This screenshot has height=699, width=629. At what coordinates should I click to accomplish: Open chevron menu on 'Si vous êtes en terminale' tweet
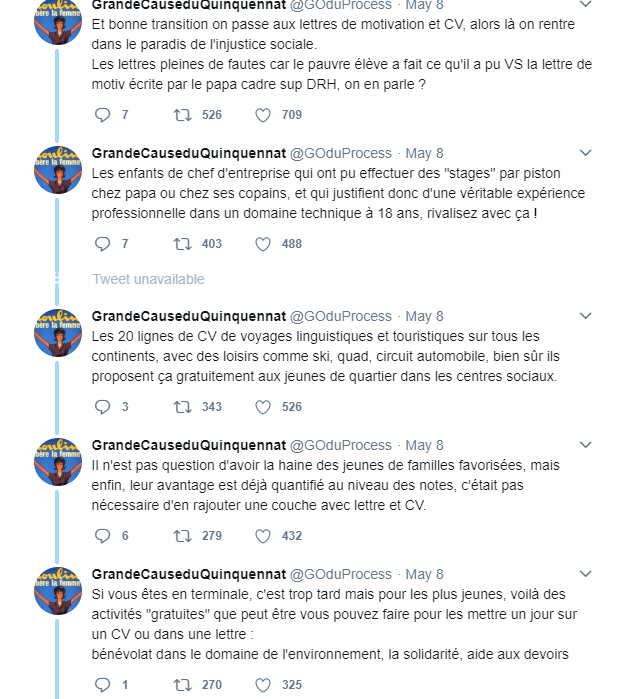tap(587, 574)
